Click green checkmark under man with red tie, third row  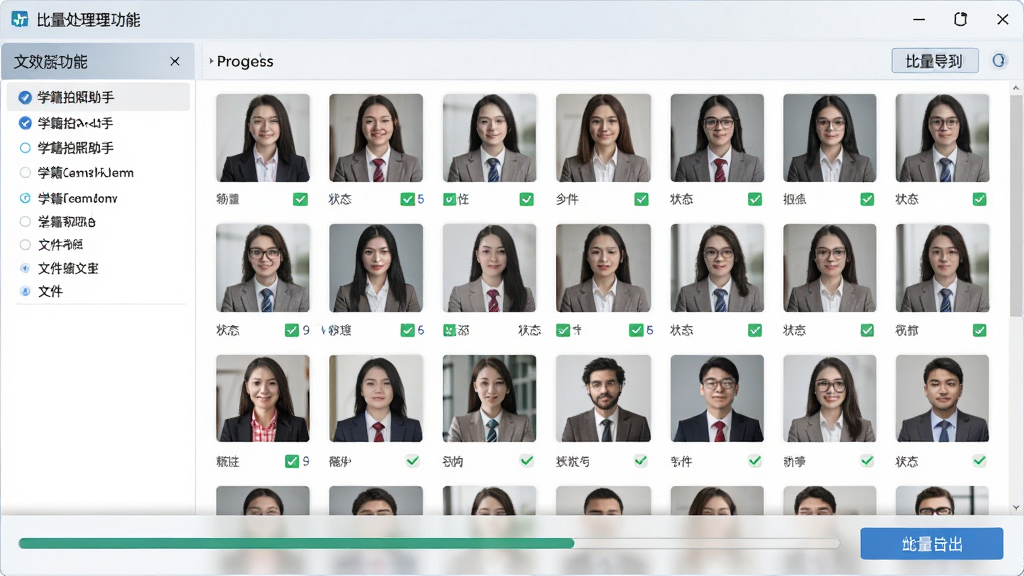[754, 460]
